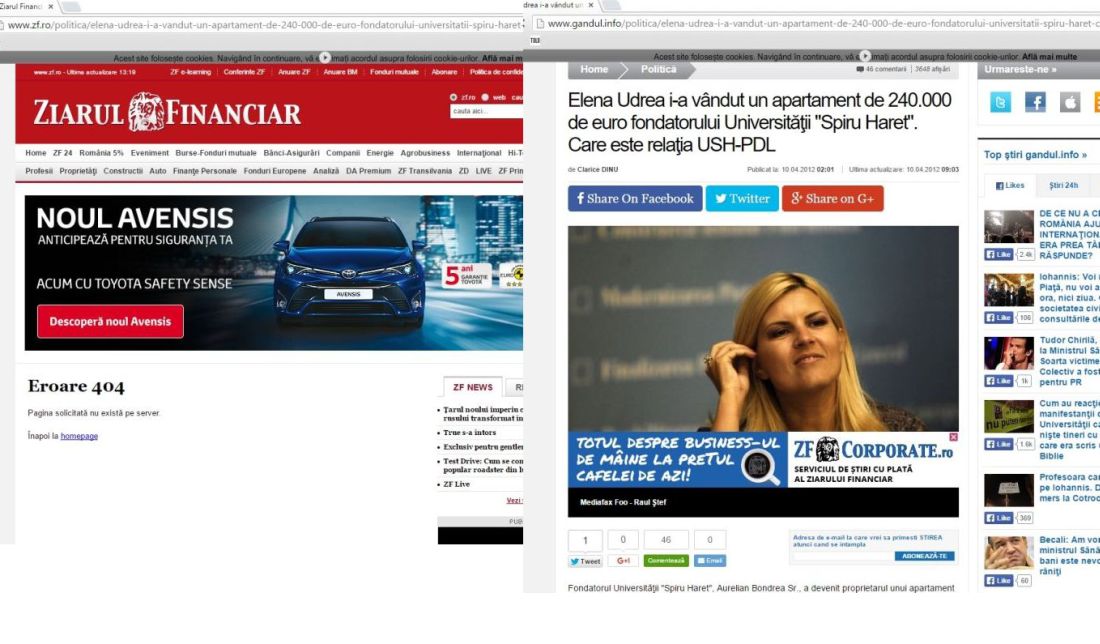Click 'Află mai multe' on Gandul cookie bar
This screenshot has width=1100, height=644.
[1049, 56]
